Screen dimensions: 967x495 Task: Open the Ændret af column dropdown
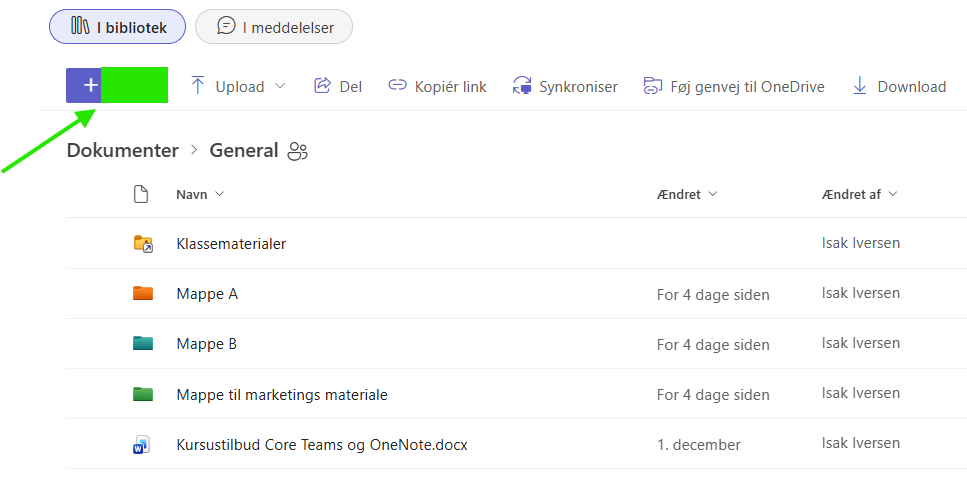[893, 194]
